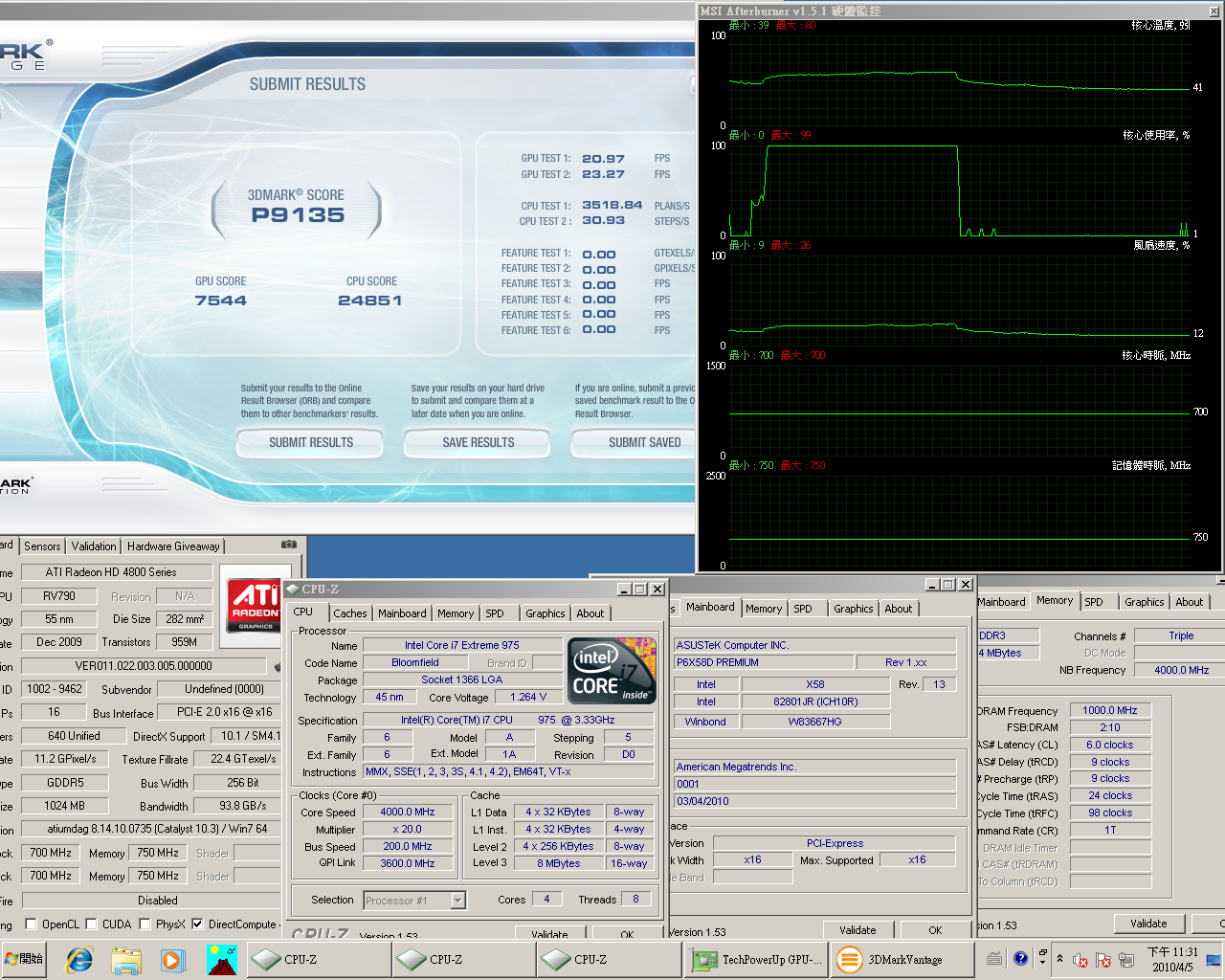
Task: Show hidden tray icons arrow
Action: [x=1059, y=958]
